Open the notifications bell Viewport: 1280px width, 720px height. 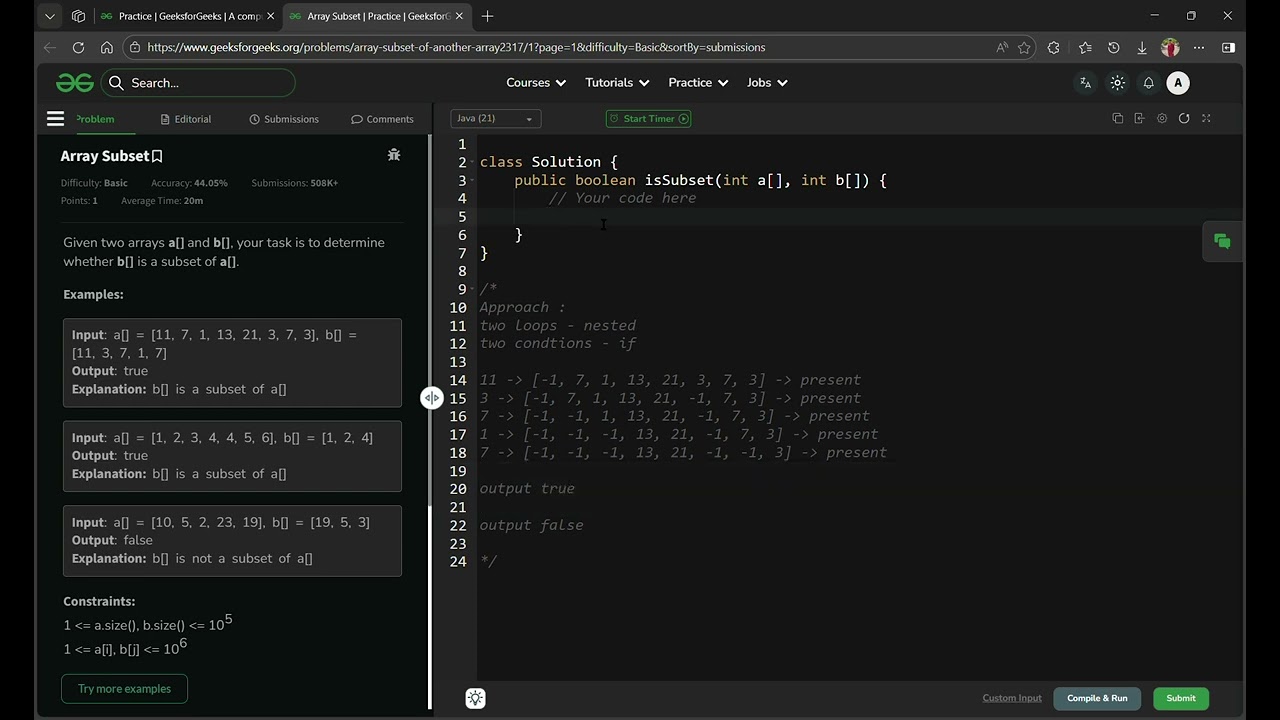tap(1148, 83)
